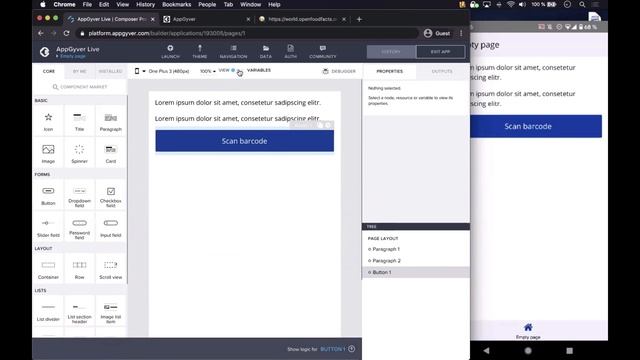Switch to the Outputs tab
This screenshot has height=360, width=640.
(x=442, y=71)
